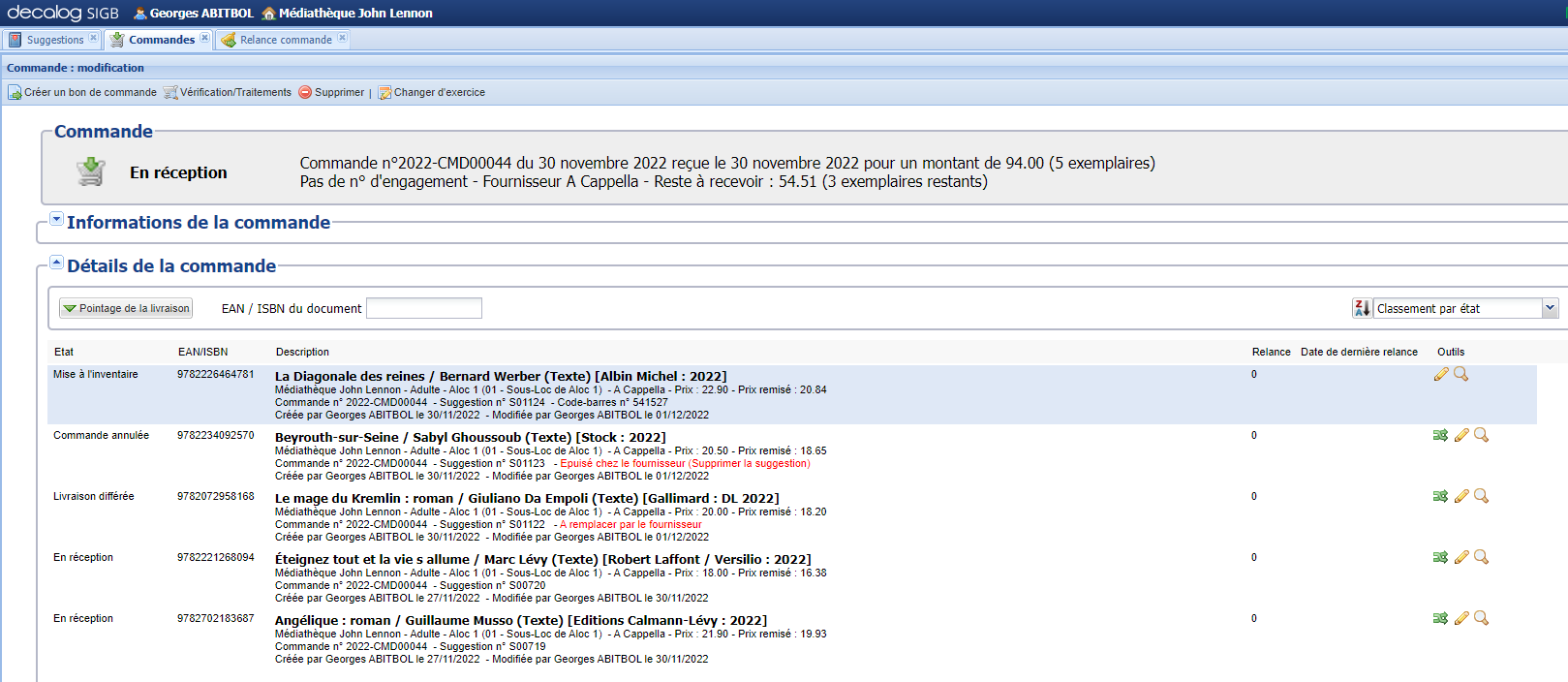
Task: Click ISBN 9782221268094
Action: (x=216, y=557)
